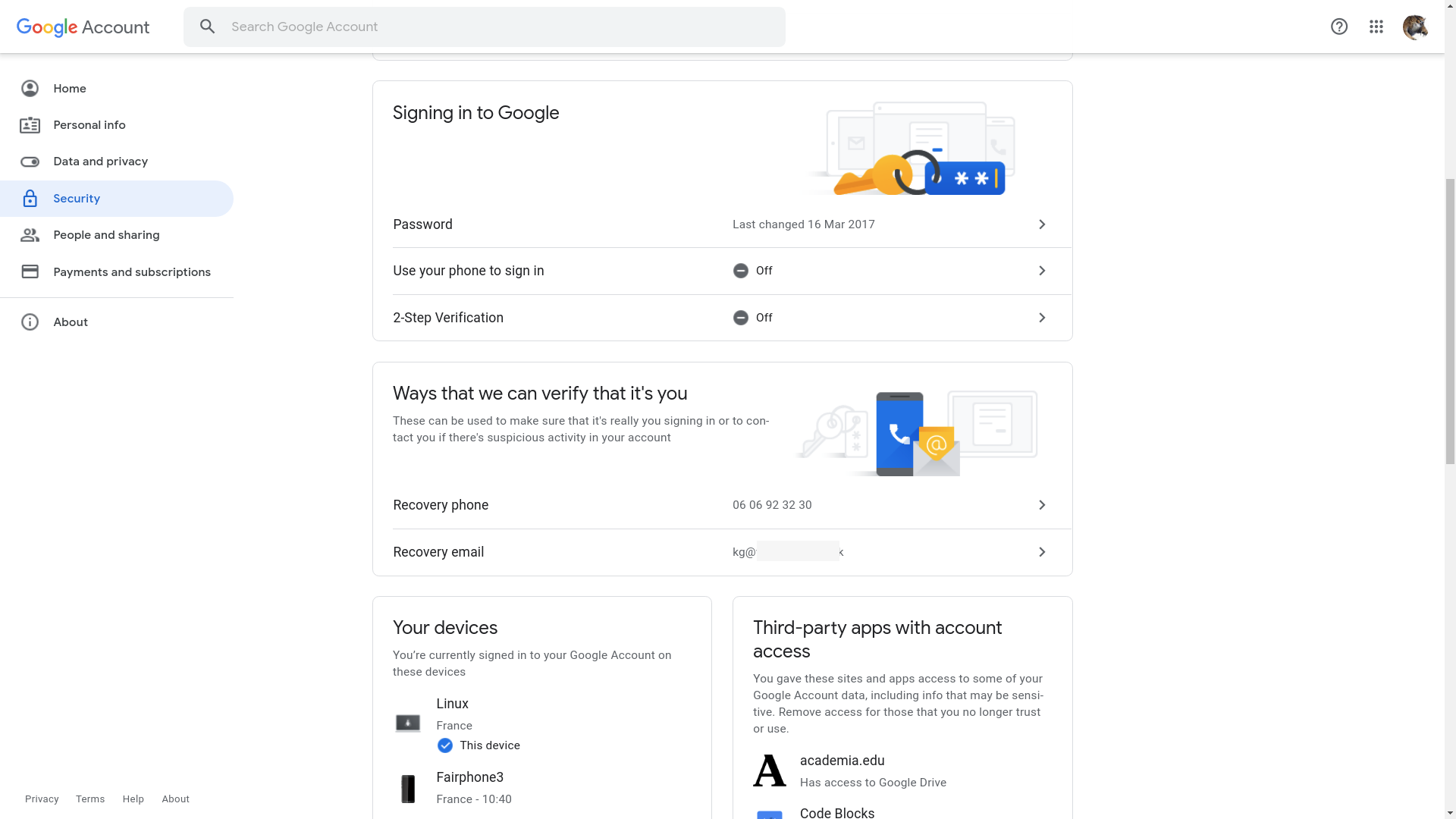Click the search magnifier icon

pyautogui.click(x=207, y=27)
